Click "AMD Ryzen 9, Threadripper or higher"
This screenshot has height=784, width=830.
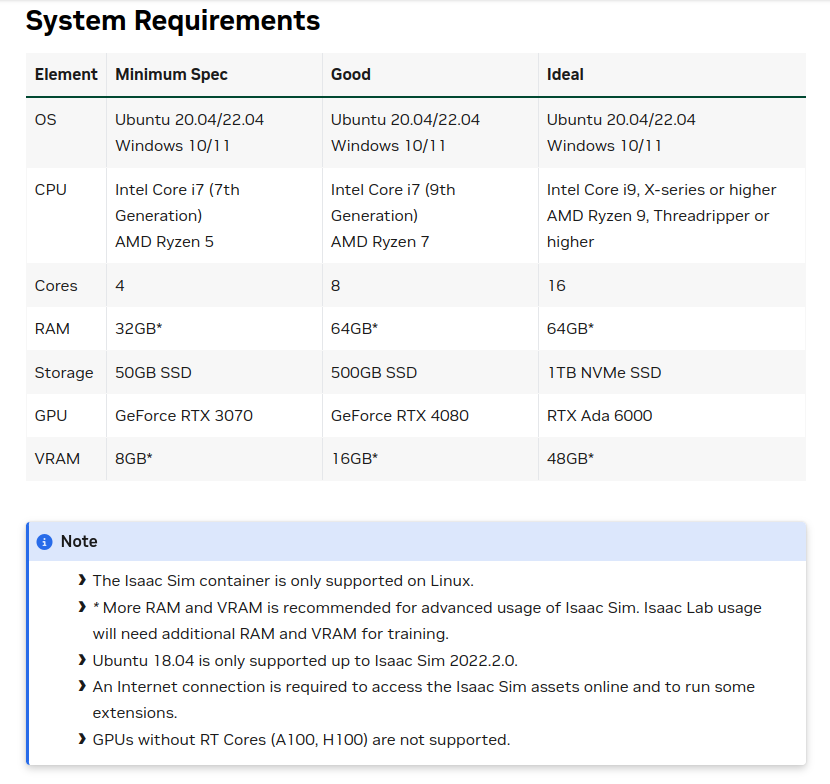[x=658, y=229]
